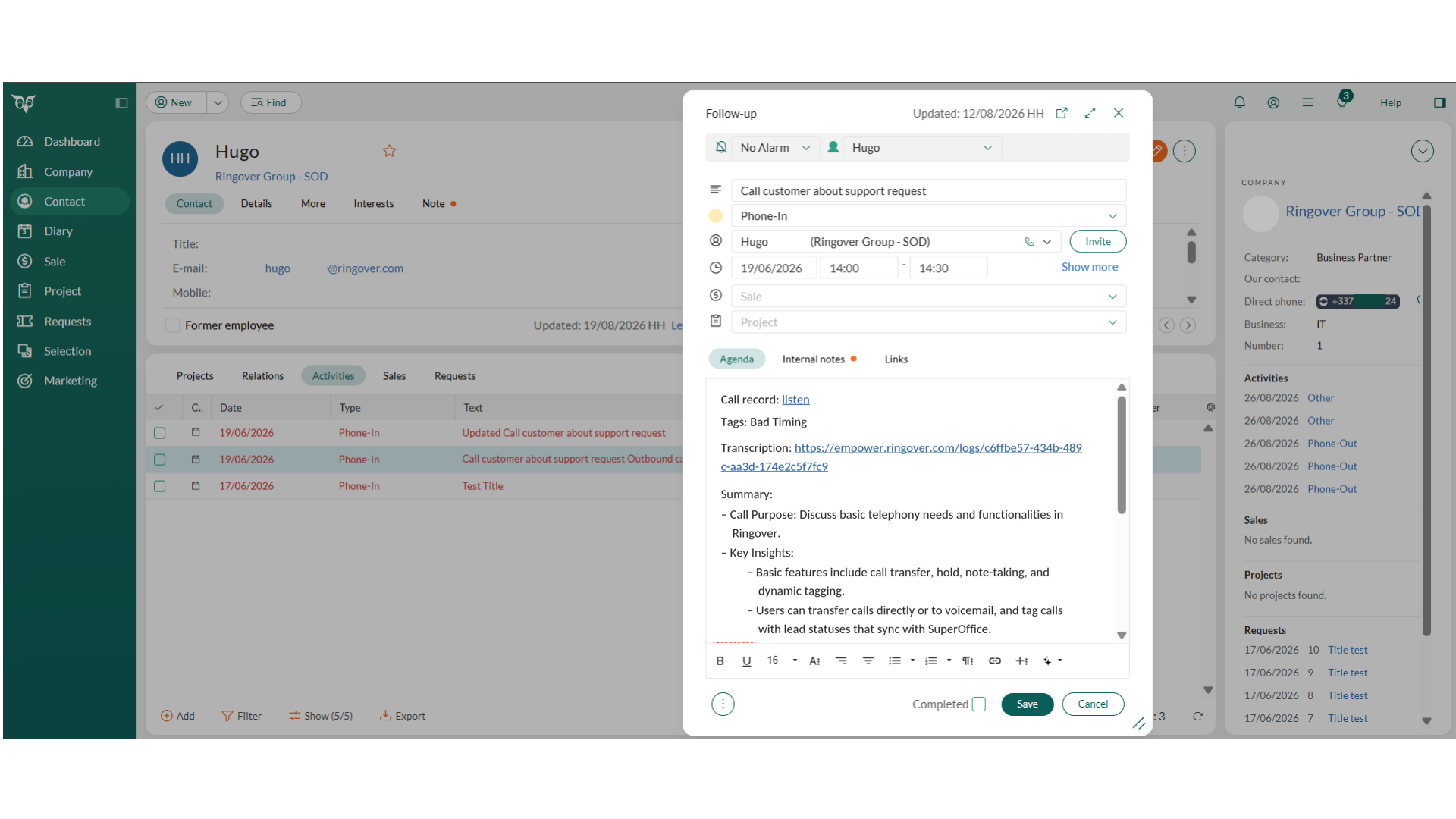
Task: Toggle the Completed checkbox
Action: click(979, 704)
